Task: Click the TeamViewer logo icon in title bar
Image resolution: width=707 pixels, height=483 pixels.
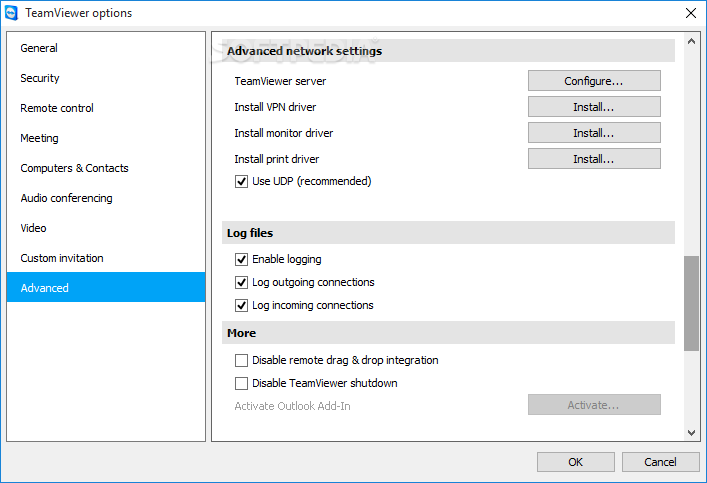Action: pyautogui.click(x=11, y=13)
